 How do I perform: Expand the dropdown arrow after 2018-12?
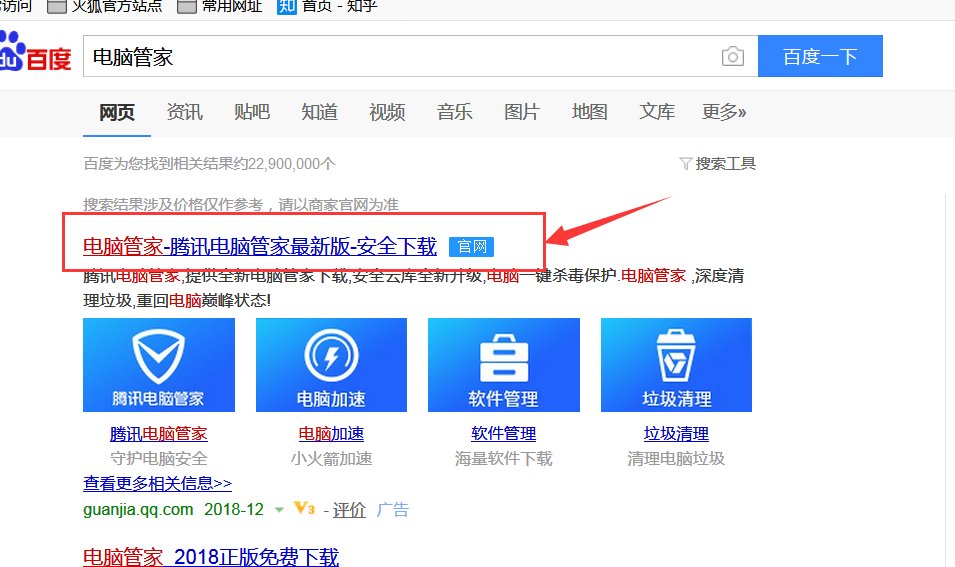point(279,510)
